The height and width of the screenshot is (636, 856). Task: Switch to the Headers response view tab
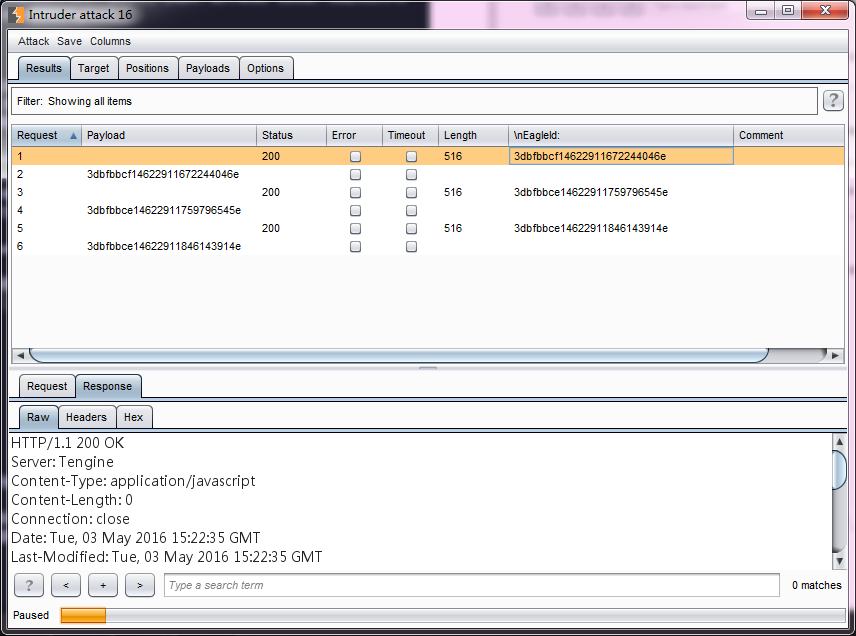pyautogui.click(x=86, y=417)
